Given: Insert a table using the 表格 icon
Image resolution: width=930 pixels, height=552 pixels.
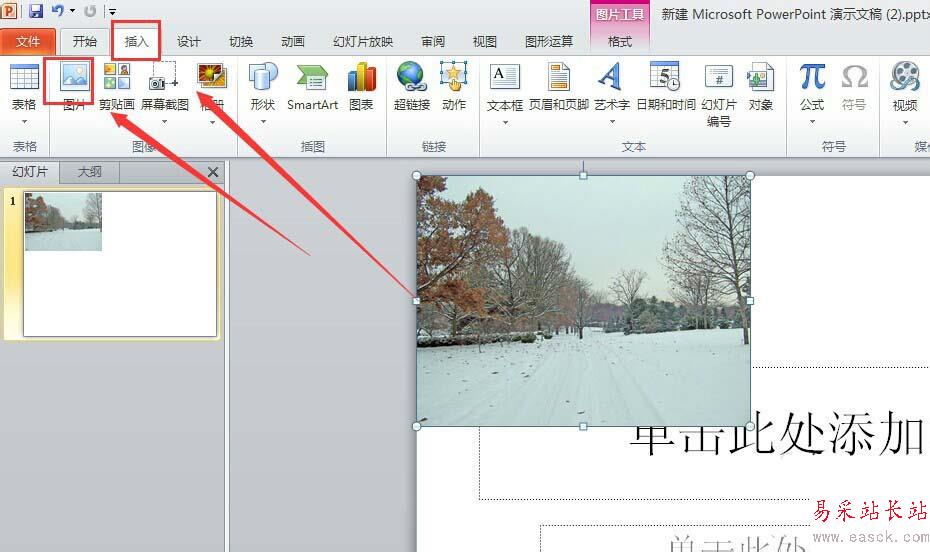Looking at the screenshot, I should pos(24,77).
